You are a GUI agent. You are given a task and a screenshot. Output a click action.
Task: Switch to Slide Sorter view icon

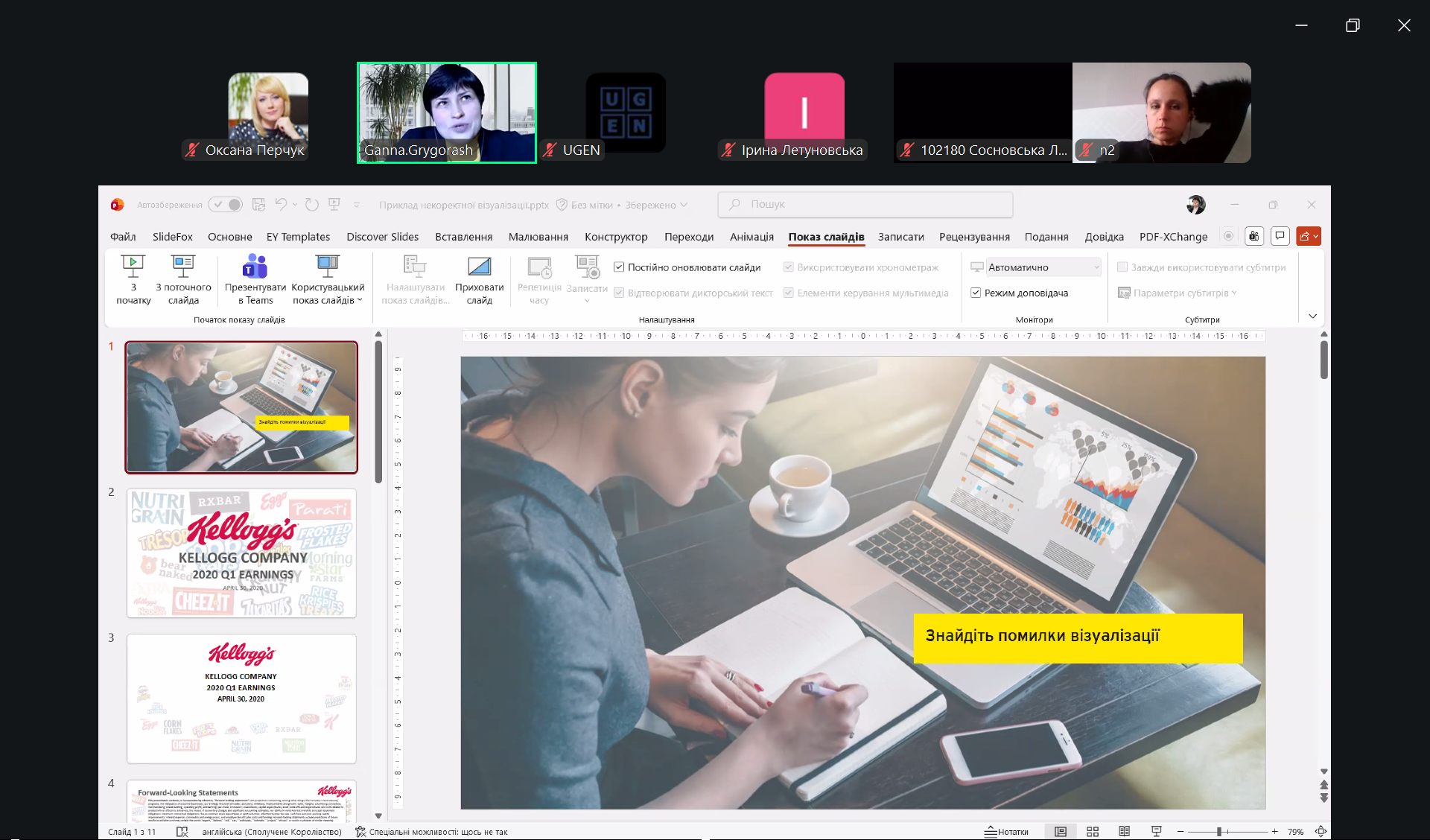pyautogui.click(x=1093, y=831)
